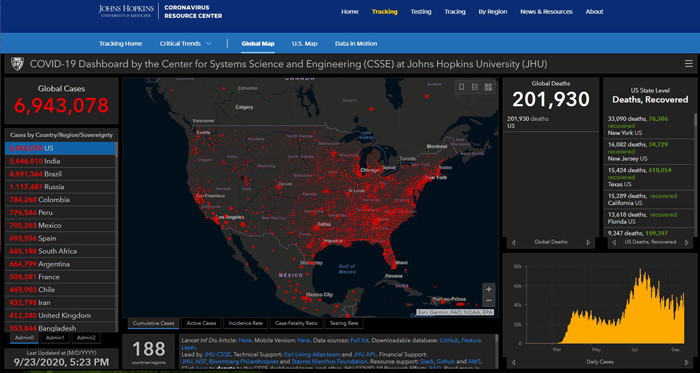Expand the Critical Trends dropdown

(x=185, y=44)
